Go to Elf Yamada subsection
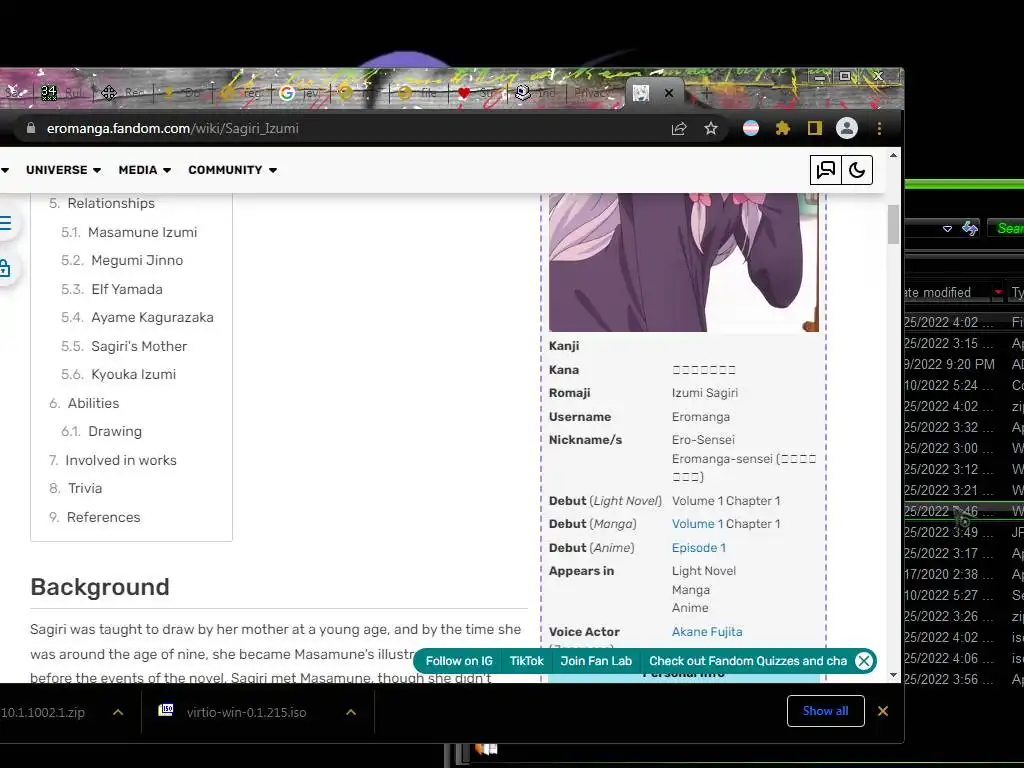Viewport: 1024px width, 768px height. pos(127,289)
